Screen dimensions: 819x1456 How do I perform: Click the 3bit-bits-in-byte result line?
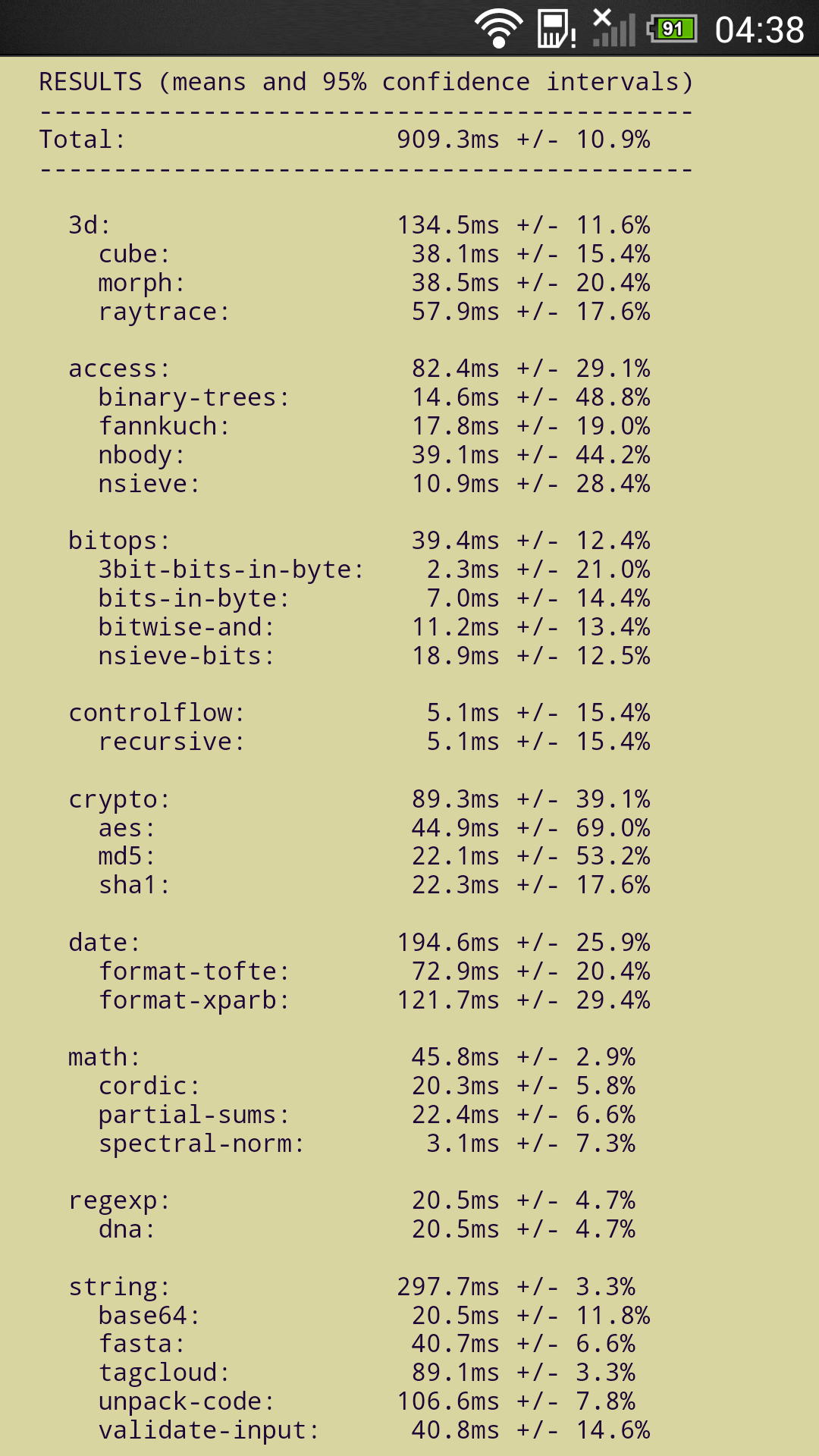(x=374, y=570)
